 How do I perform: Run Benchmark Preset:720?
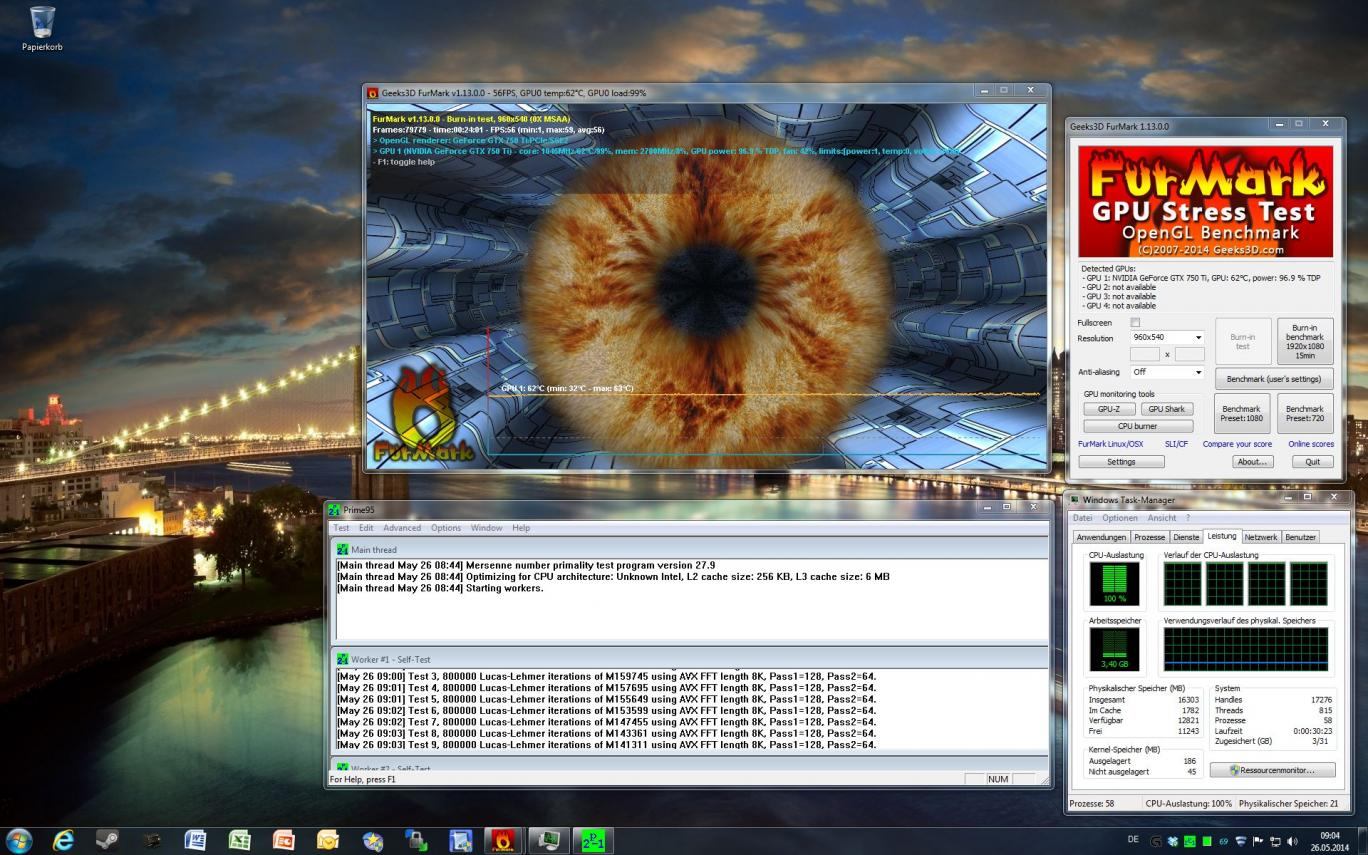[x=1305, y=413]
